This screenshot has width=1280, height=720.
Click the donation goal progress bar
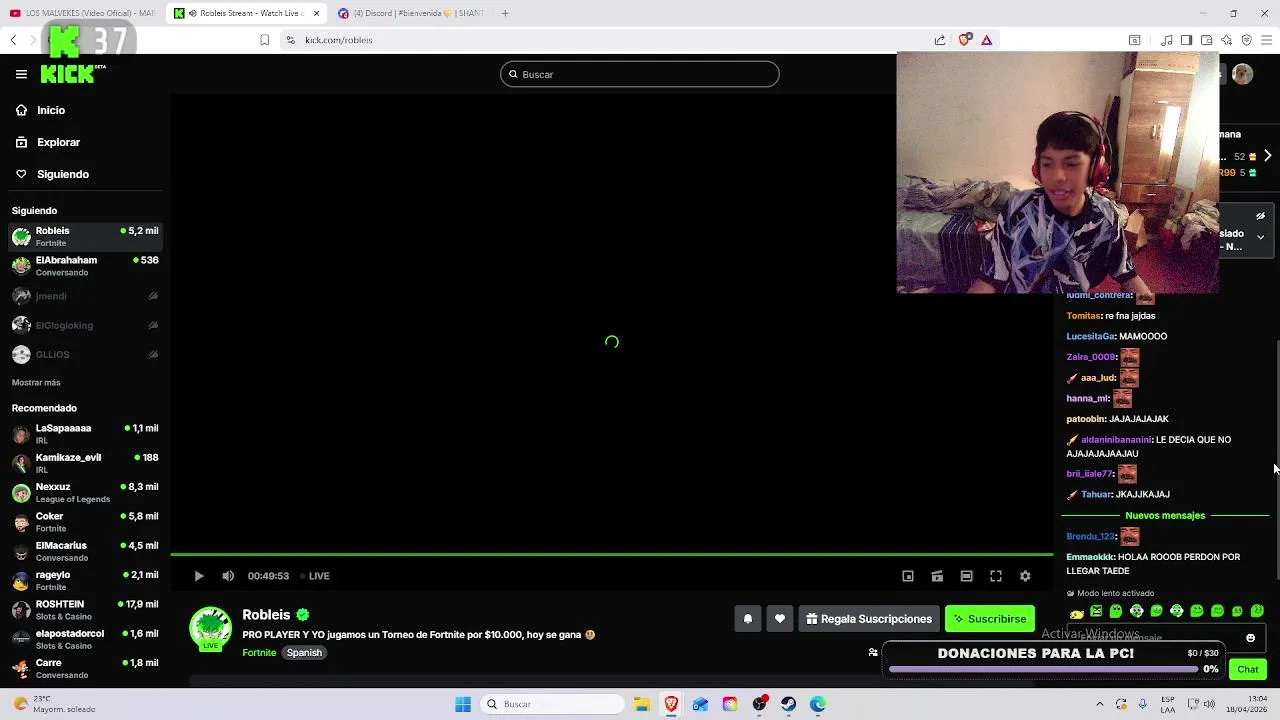pyautogui.click(x=1042, y=669)
